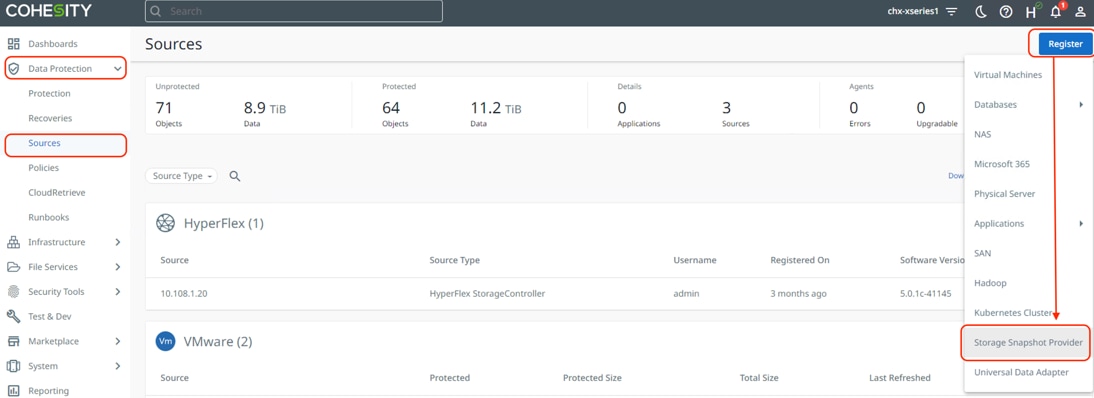This screenshot has height=398, width=1094.
Task: Click the 3 Sources count
Action: coord(726,108)
